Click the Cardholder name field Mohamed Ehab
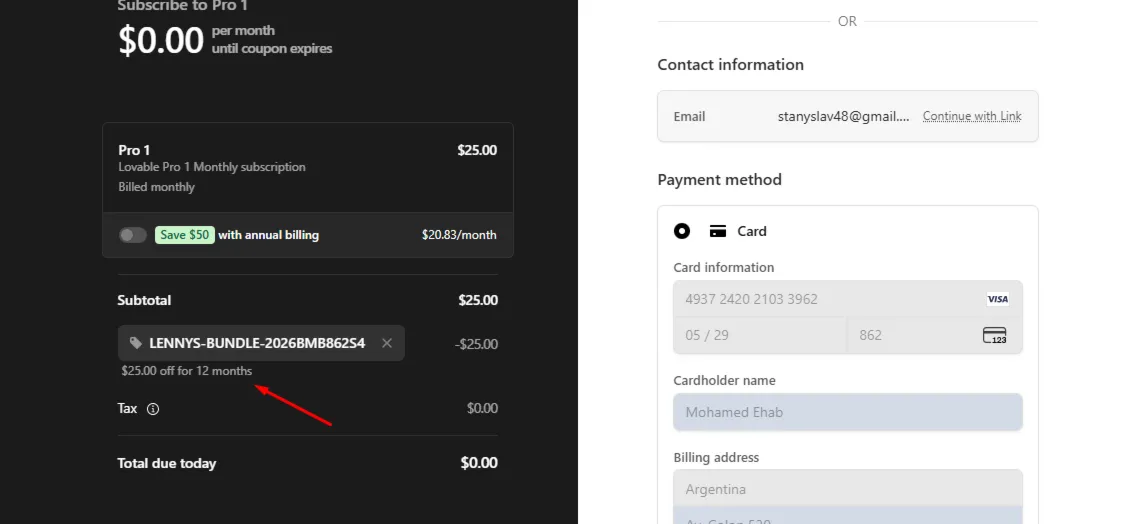 [848, 412]
